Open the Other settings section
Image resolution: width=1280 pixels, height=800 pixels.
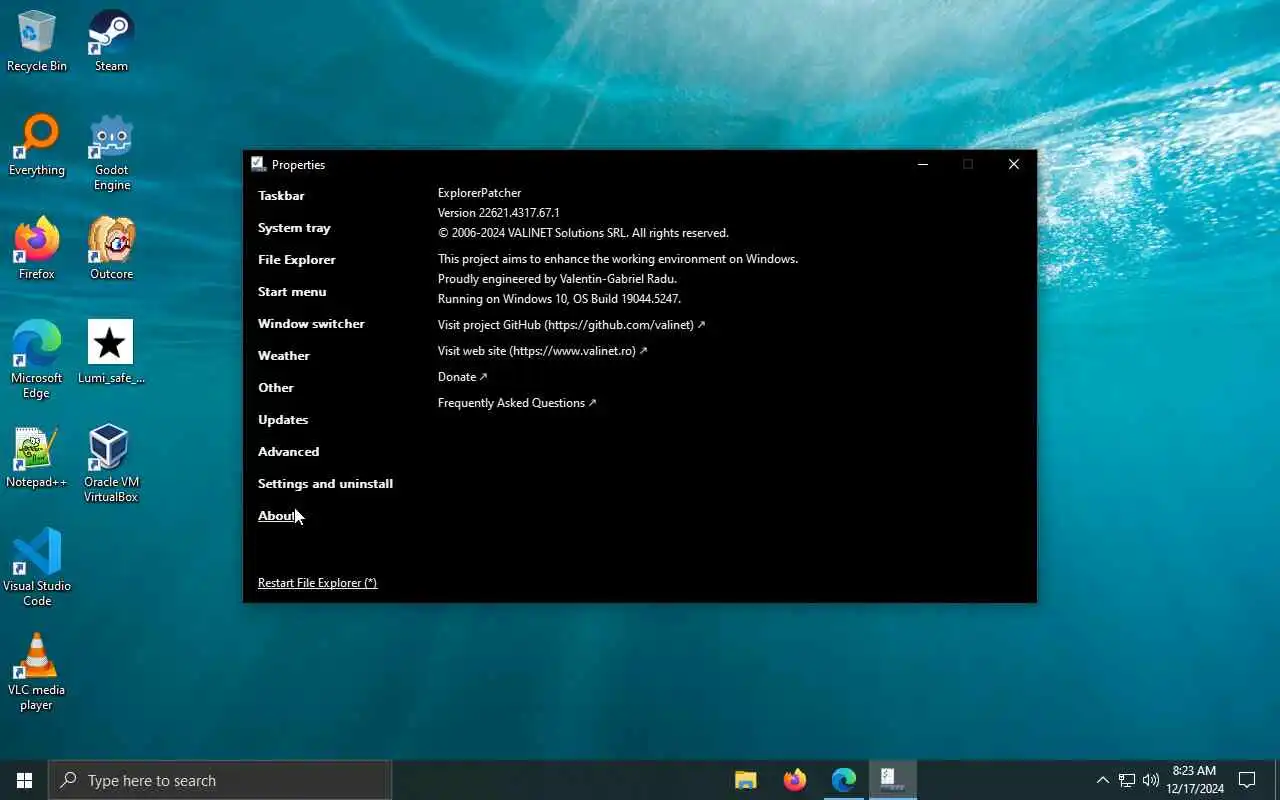click(x=276, y=388)
